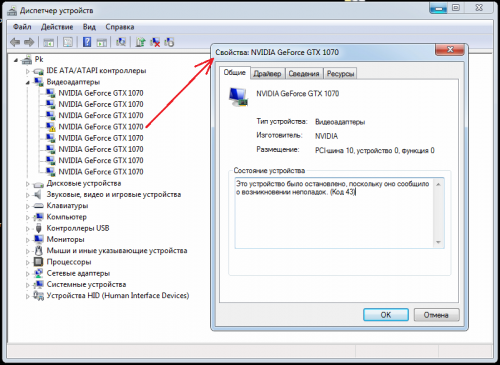Close the NVIDIA GeForce GTX 1070 Properties dialog
The width and height of the screenshot is (500, 365).
(450, 50)
